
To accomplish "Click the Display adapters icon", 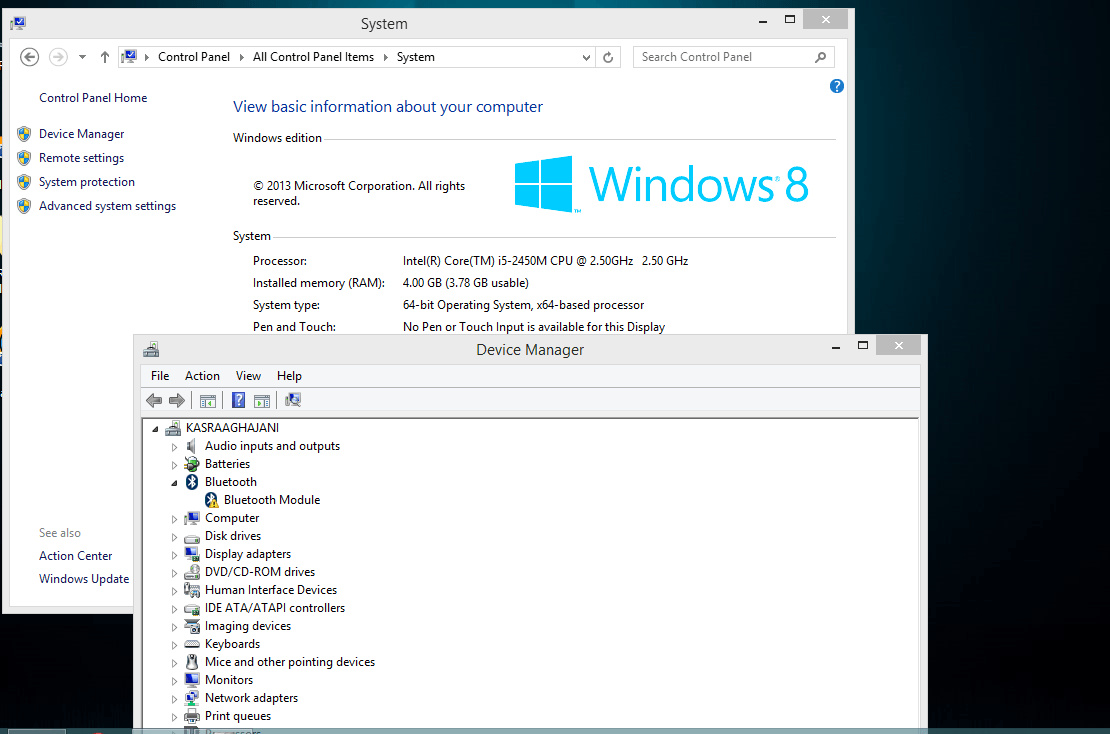I will tap(192, 554).
